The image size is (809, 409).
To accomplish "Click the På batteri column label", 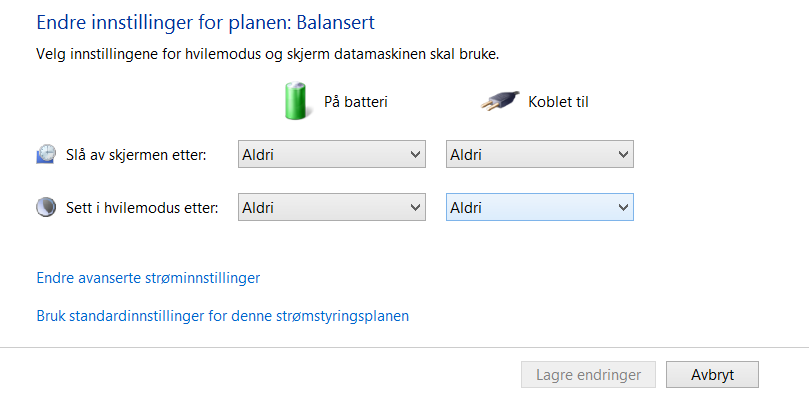I will (x=355, y=102).
